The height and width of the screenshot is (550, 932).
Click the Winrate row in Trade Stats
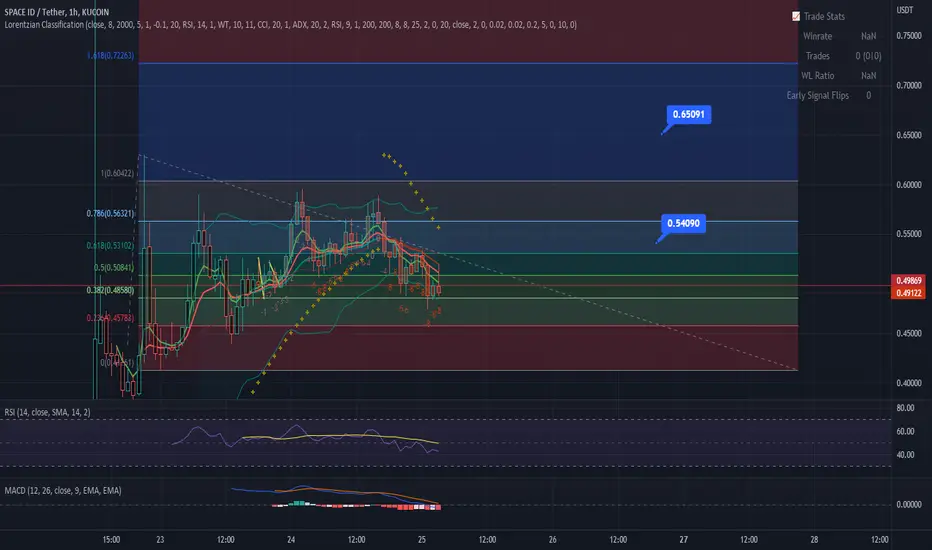tap(839, 36)
